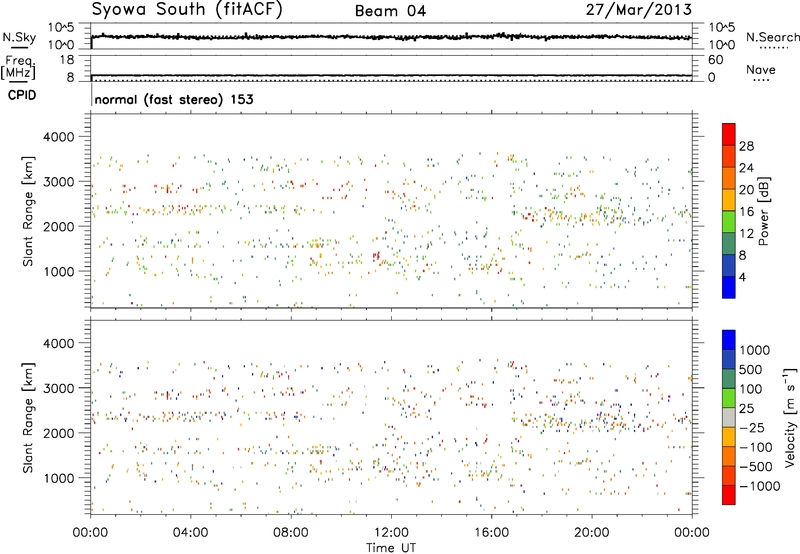
Task: Click the 'Freq. [MHz]' axis label
Action: pos(18,68)
